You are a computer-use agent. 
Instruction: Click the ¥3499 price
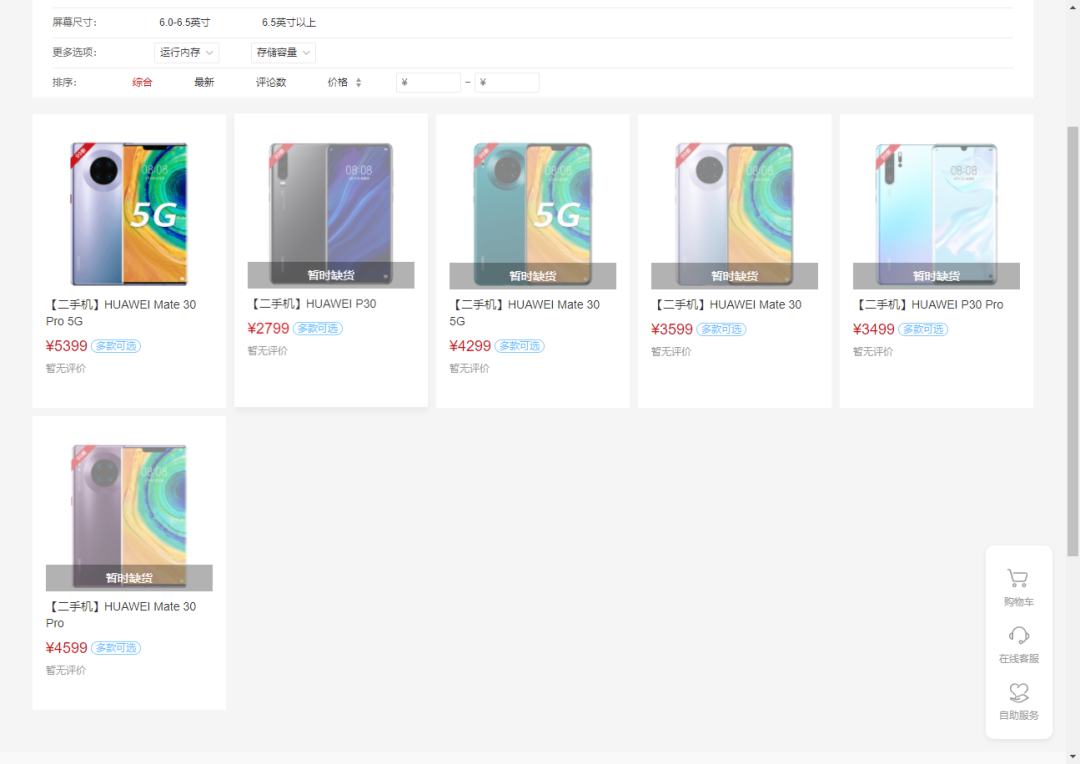(x=874, y=329)
